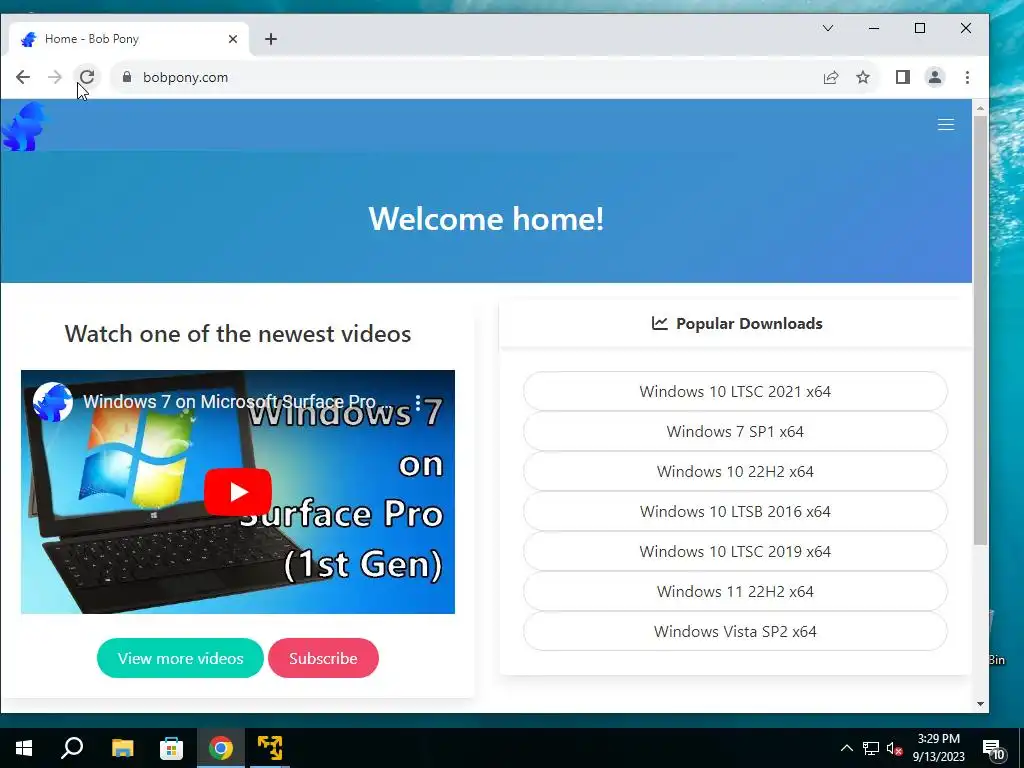Open the Chrome three-dot menu
This screenshot has width=1024, height=768.
(967, 77)
